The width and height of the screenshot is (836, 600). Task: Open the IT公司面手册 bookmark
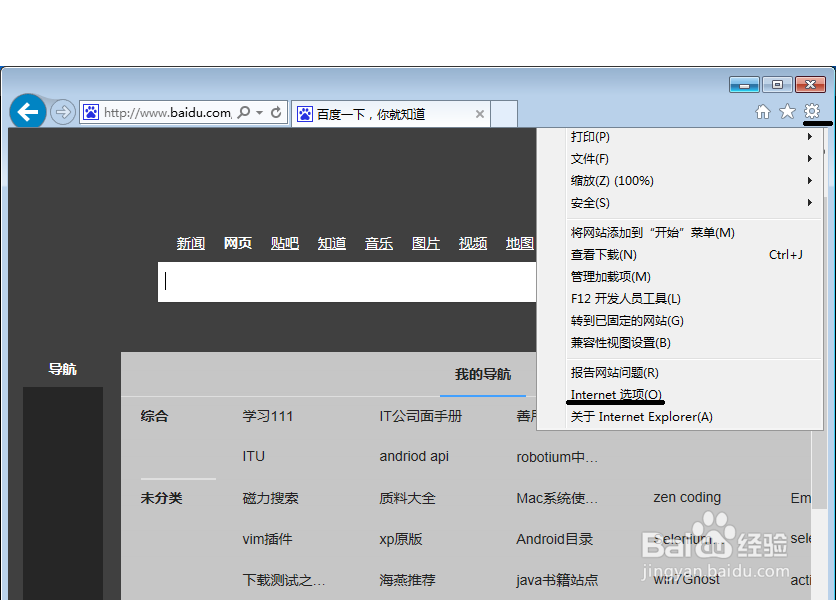pyautogui.click(x=421, y=416)
